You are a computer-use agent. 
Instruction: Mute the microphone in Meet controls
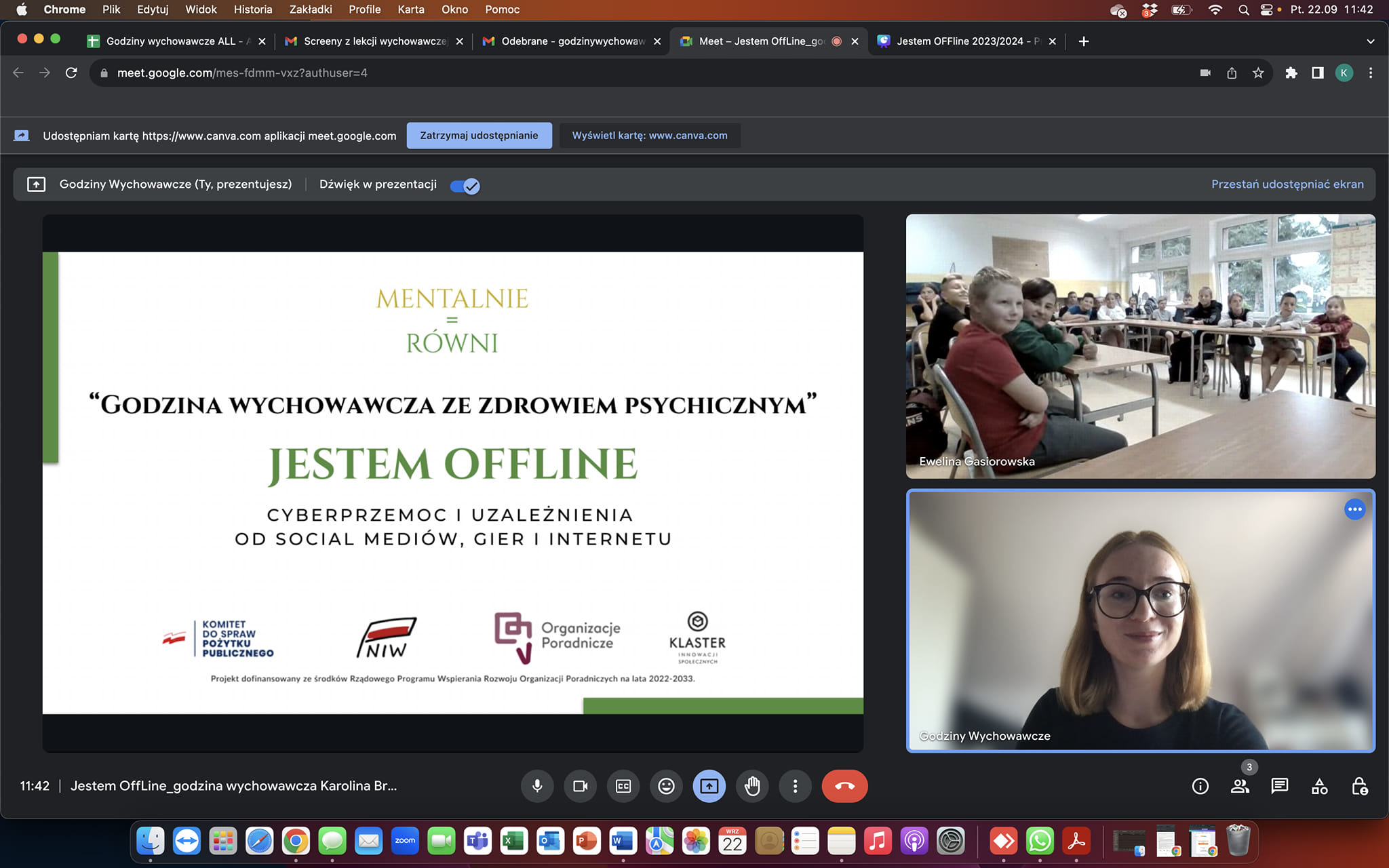click(537, 786)
